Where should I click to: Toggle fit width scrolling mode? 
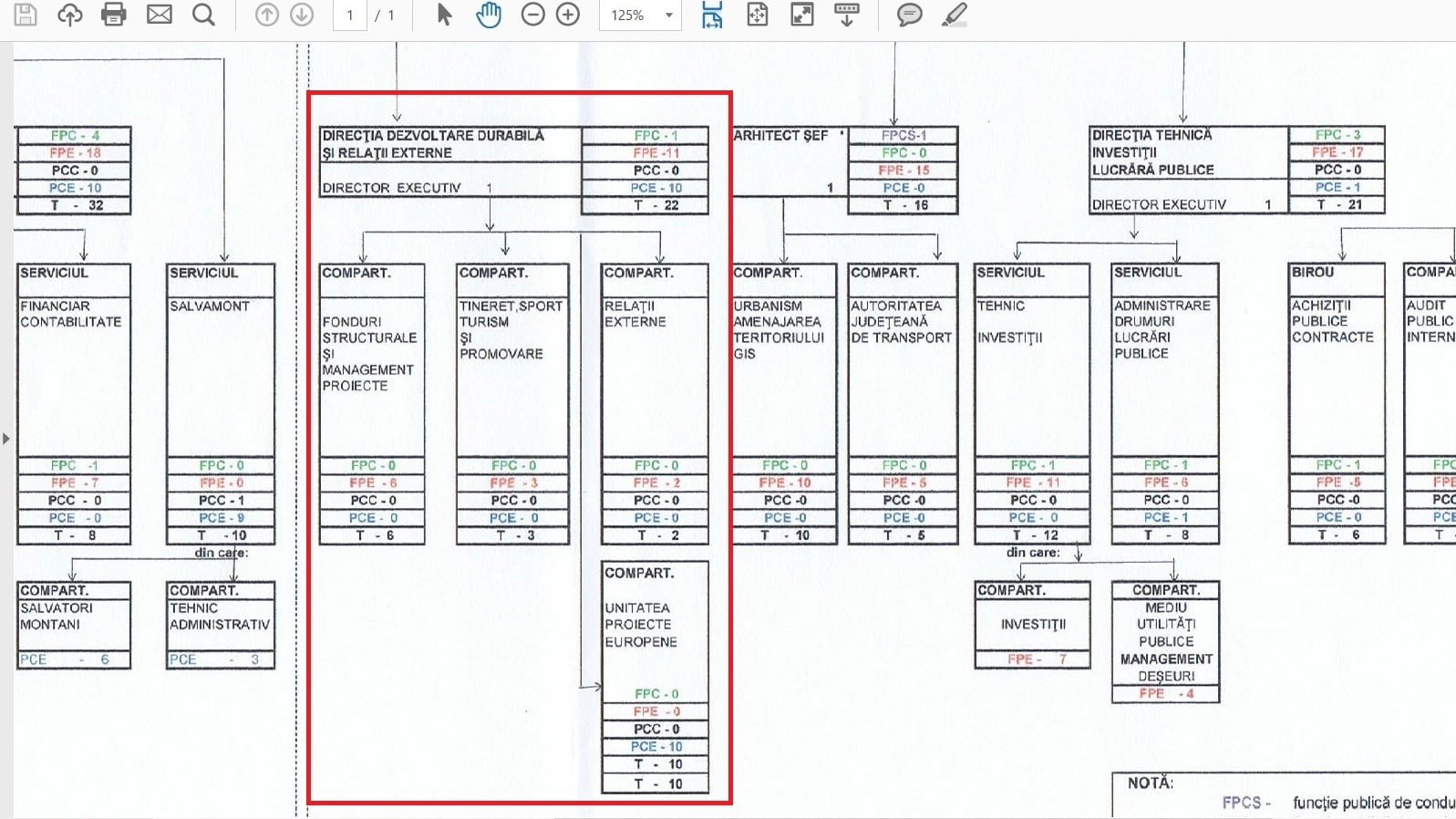click(712, 15)
